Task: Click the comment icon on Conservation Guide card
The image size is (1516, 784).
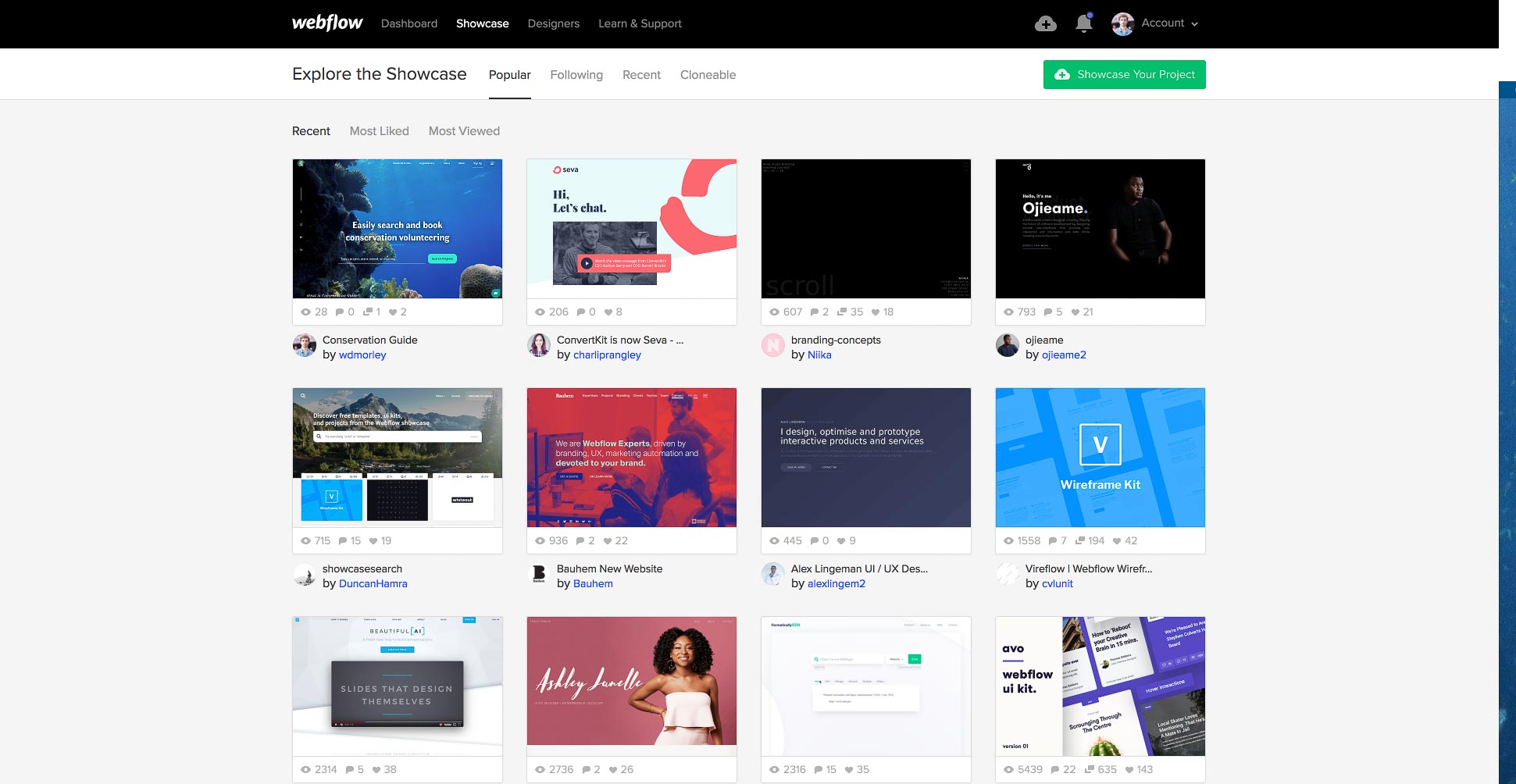Action: (x=340, y=312)
